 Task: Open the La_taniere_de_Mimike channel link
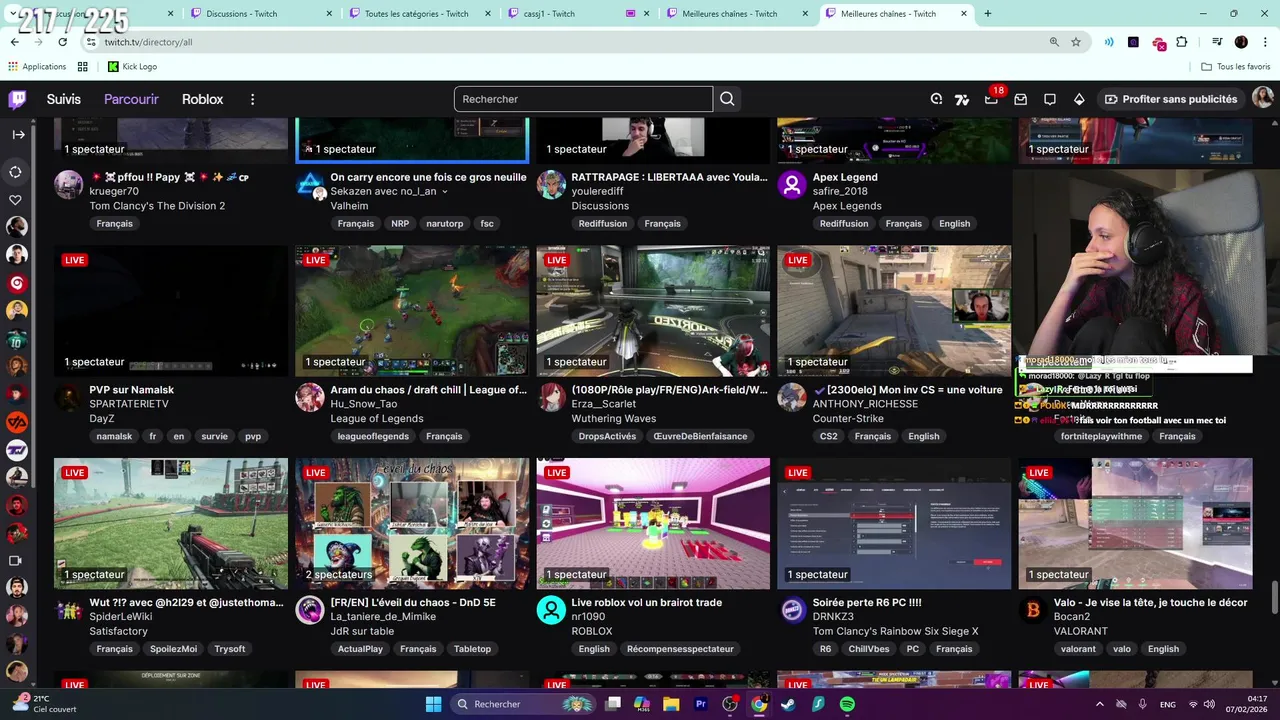383,617
